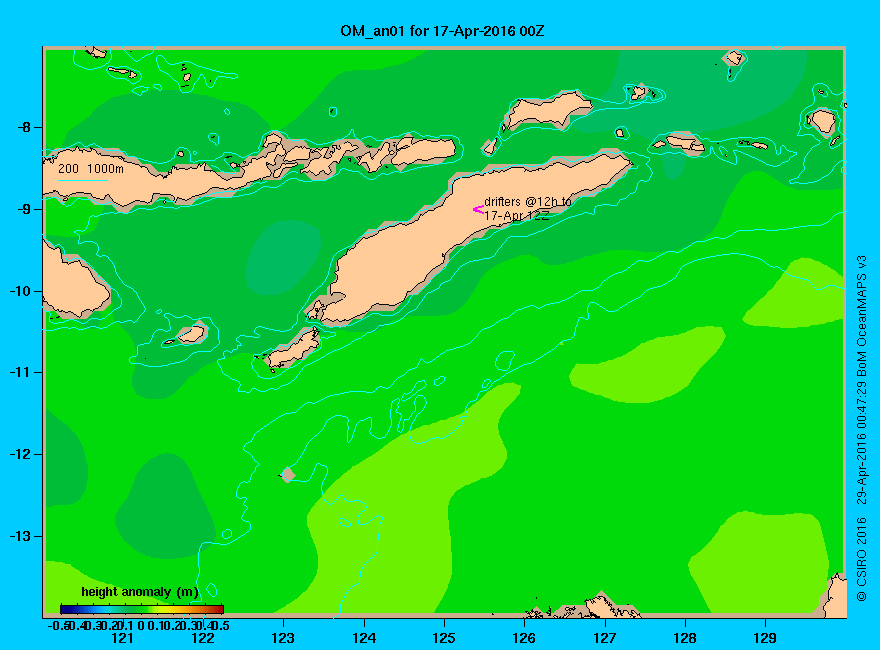Click the CSIRO 2016 BoM OceanMAPS copyright text
Image resolution: width=880 pixels, height=650 pixels.
(x=861, y=428)
